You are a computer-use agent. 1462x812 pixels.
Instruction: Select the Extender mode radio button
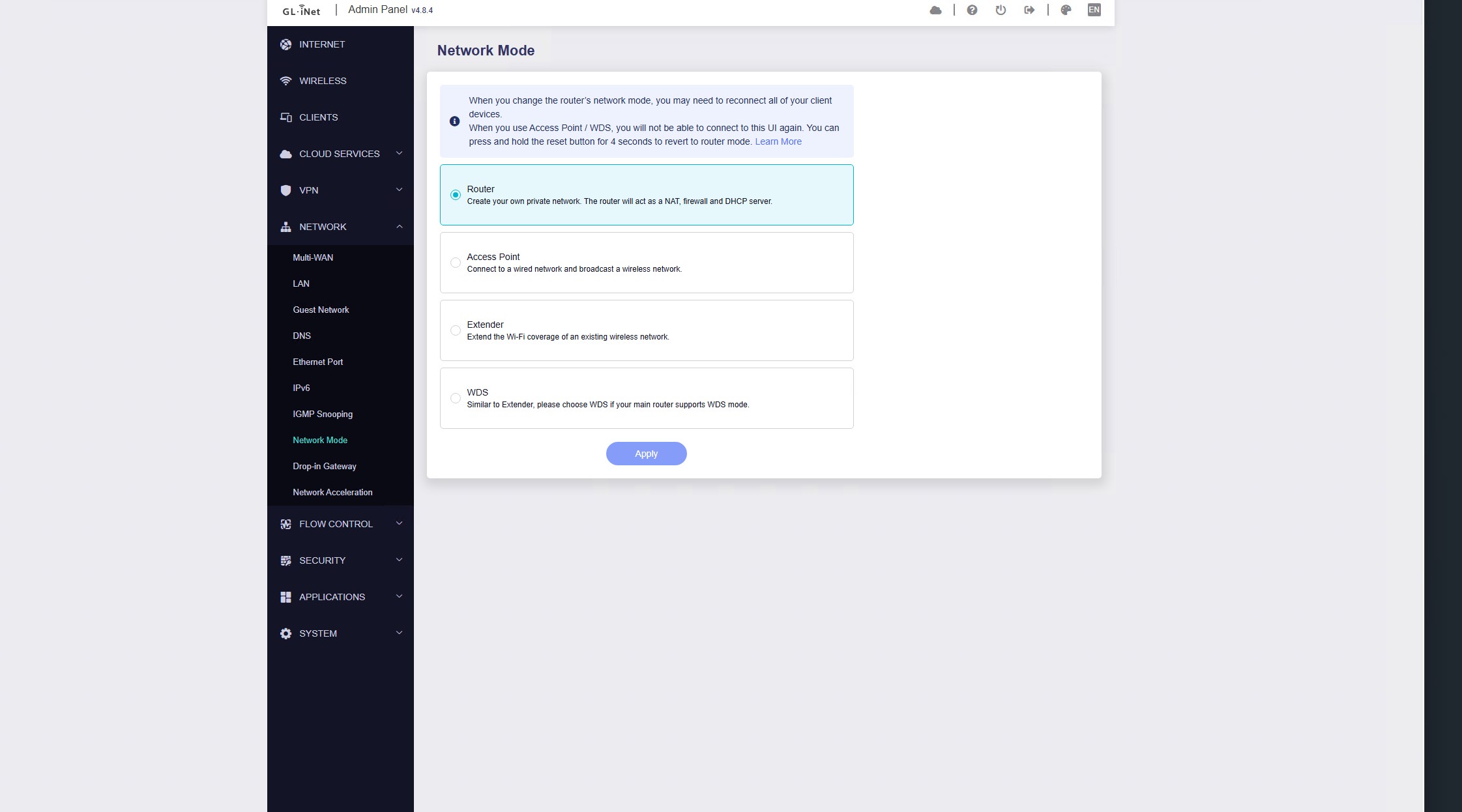[x=456, y=330]
